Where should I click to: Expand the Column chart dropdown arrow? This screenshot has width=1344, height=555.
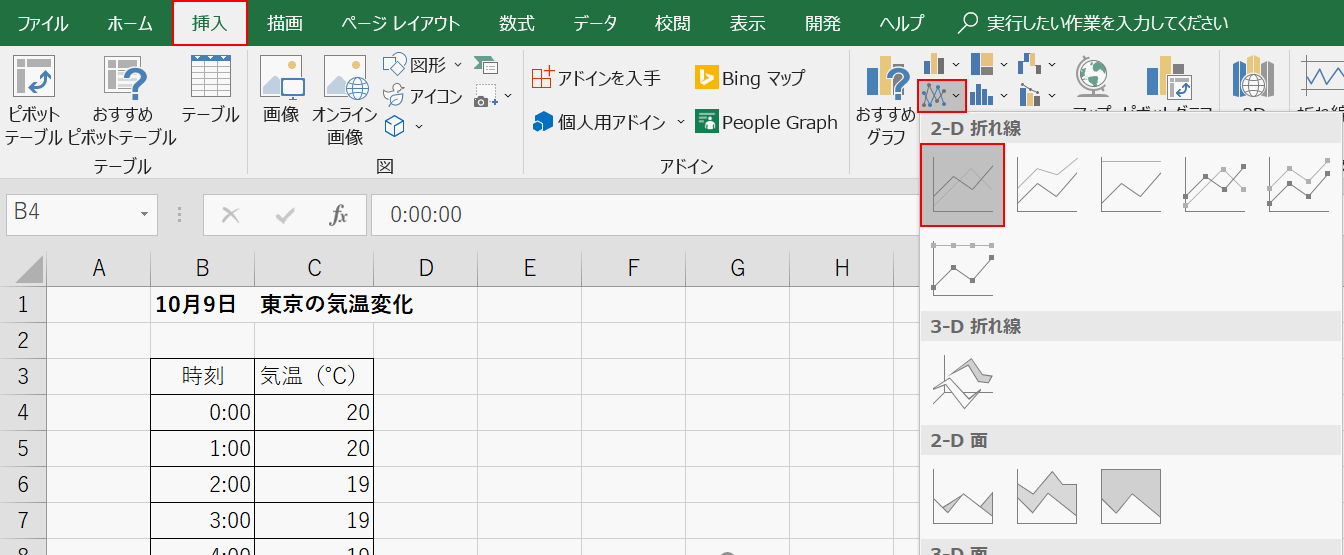[956, 65]
